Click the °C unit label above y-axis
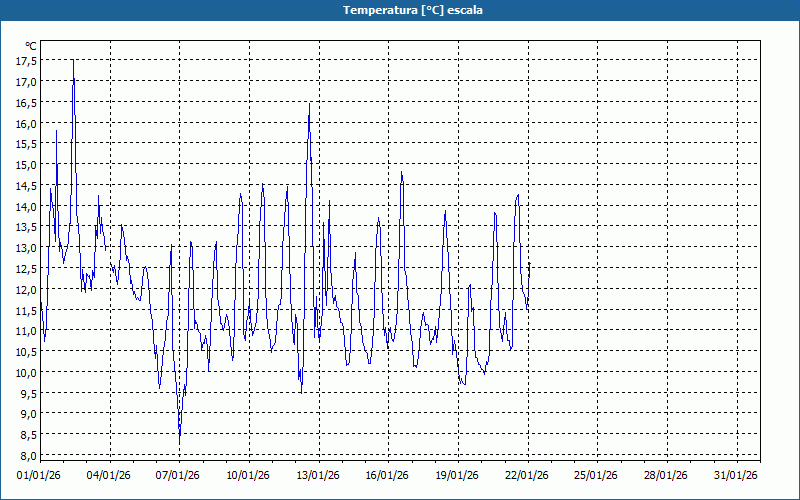800x500 pixels. [x=31, y=46]
